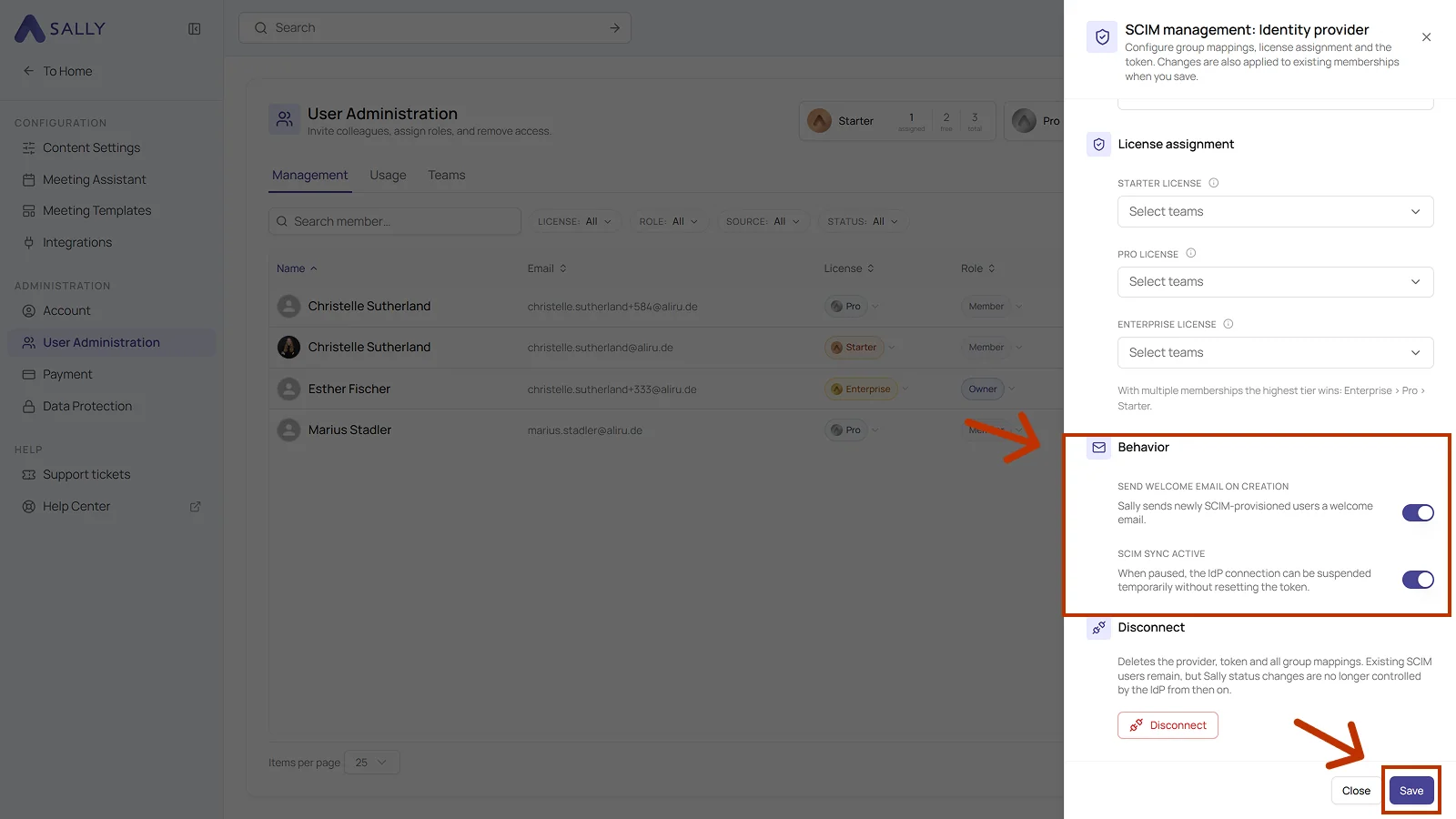The width and height of the screenshot is (1456, 819).
Task: Click the Meeting Assistant icon
Action: 28,179
